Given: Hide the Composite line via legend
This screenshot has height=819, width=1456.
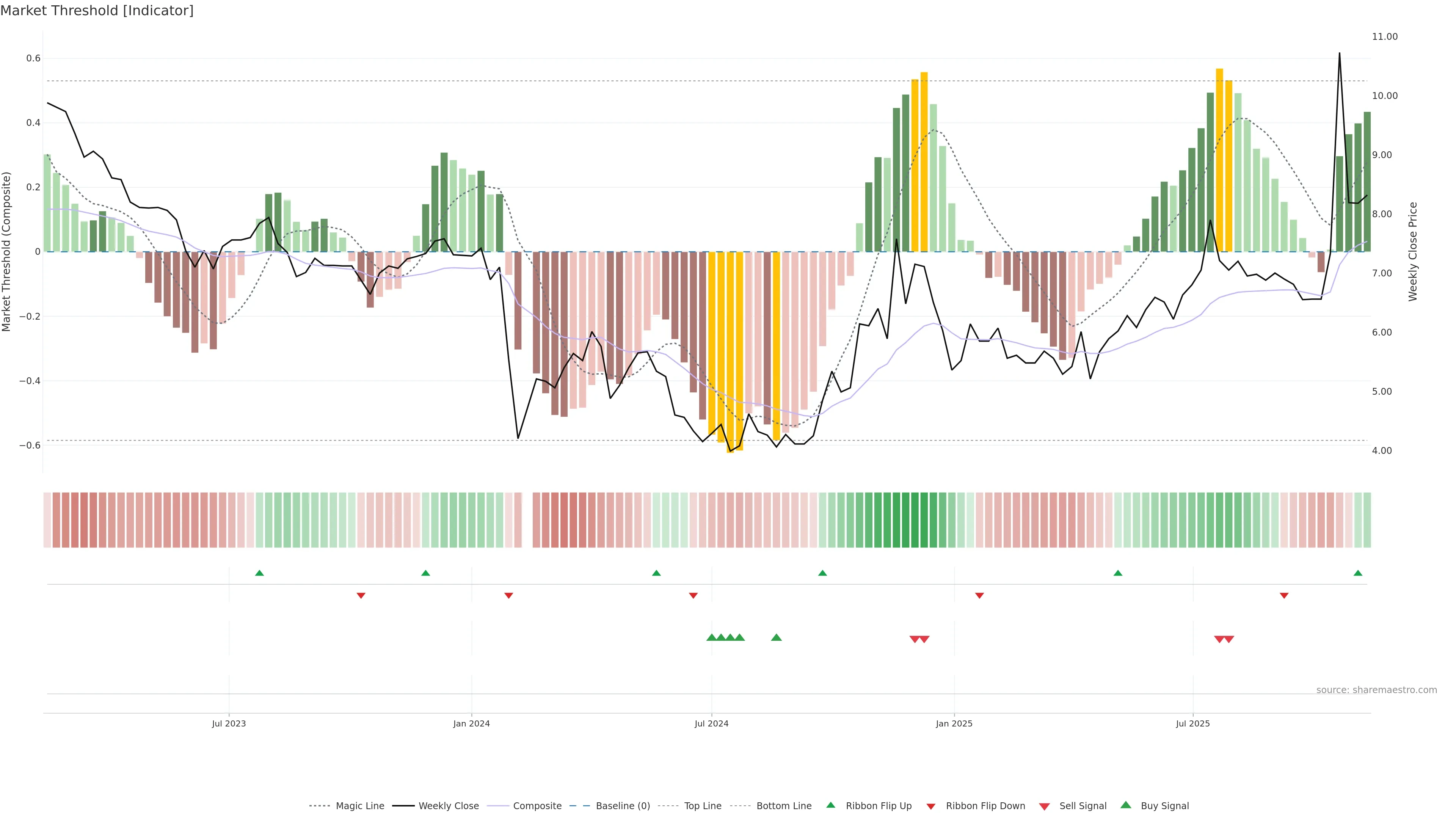Looking at the screenshot, I should click(537, 806).
